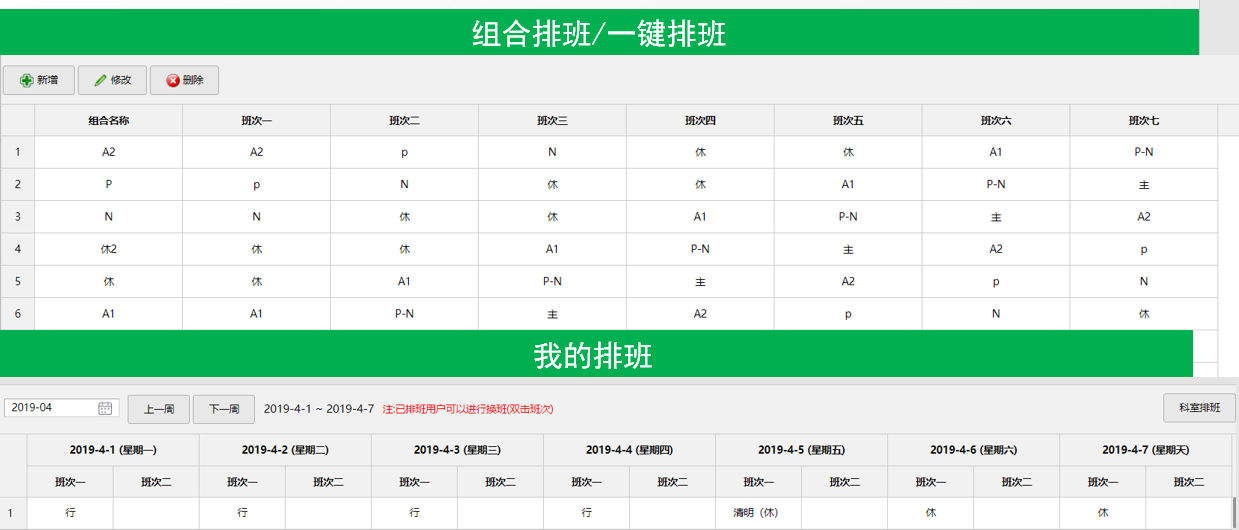Go to next week with 下一周

[224, 409]
